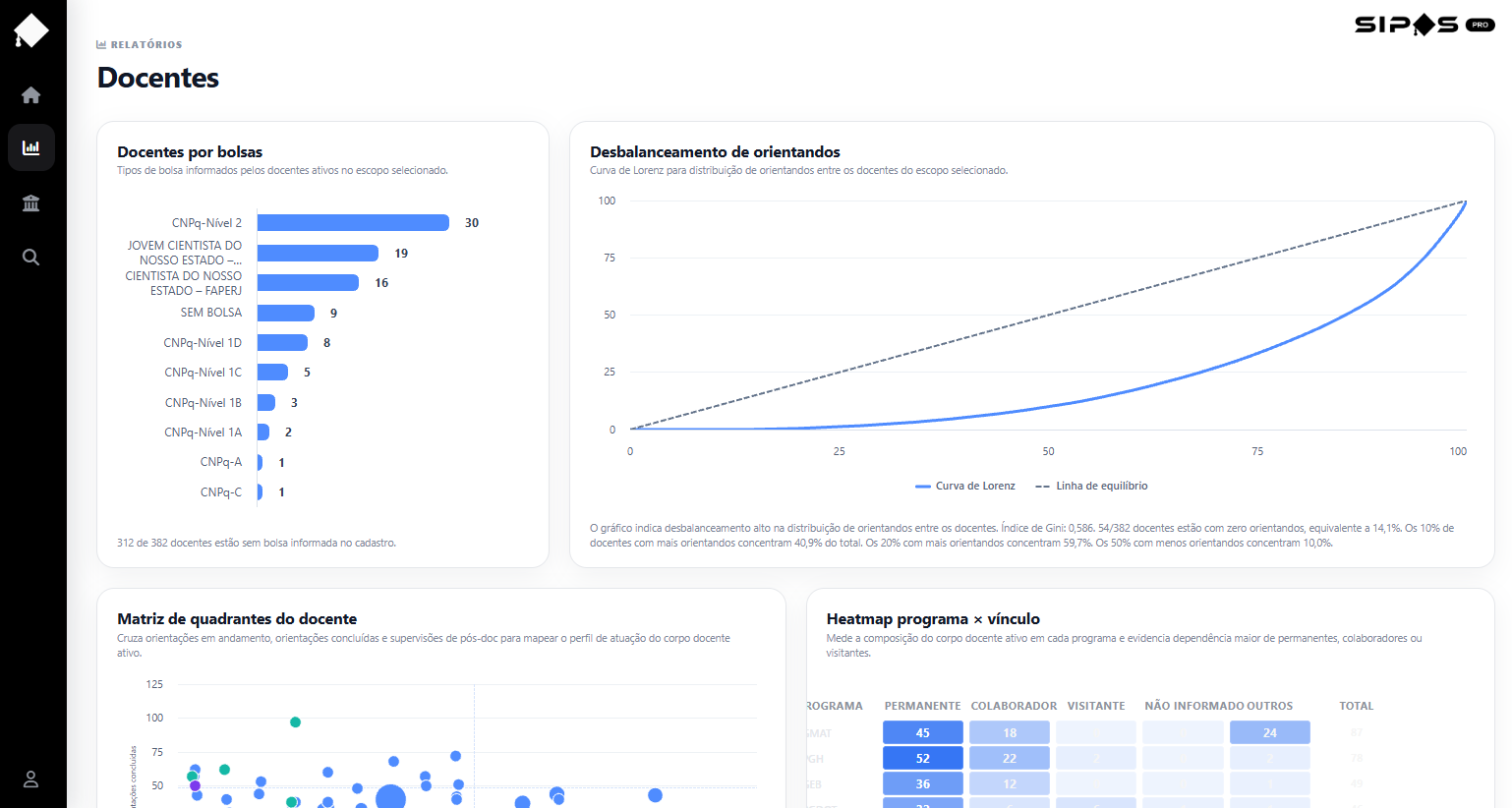
Task: Open the Home page from the sidebar
Action: coord(31,94)
